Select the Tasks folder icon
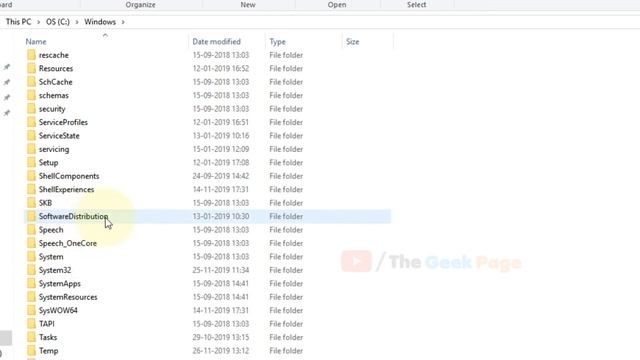Image resolution: width=640 pixels, height=360 pixels. tap(31, 338)
